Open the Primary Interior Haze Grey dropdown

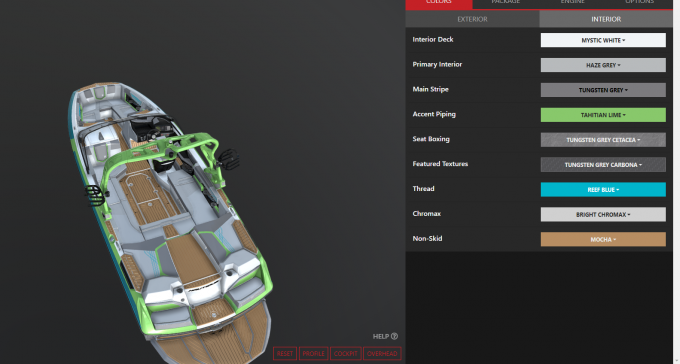(x=603, y=65)
